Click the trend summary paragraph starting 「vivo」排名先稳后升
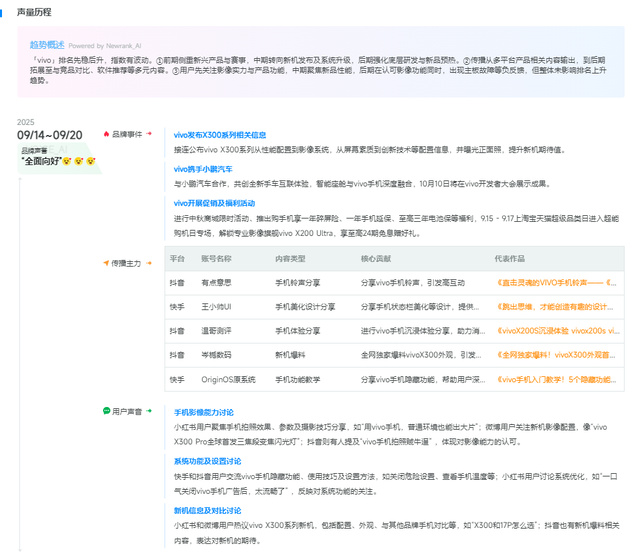 tap(318, 70)
